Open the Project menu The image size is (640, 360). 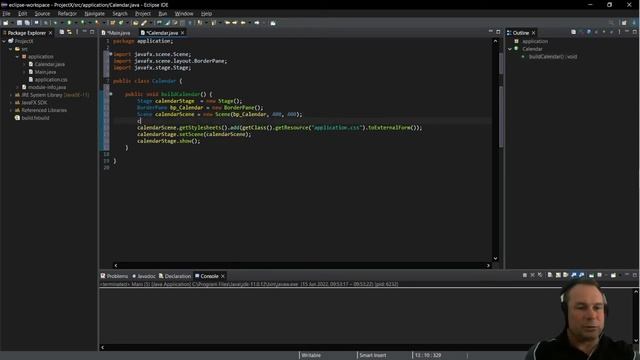pyautogui.click(x=143, y=13)
